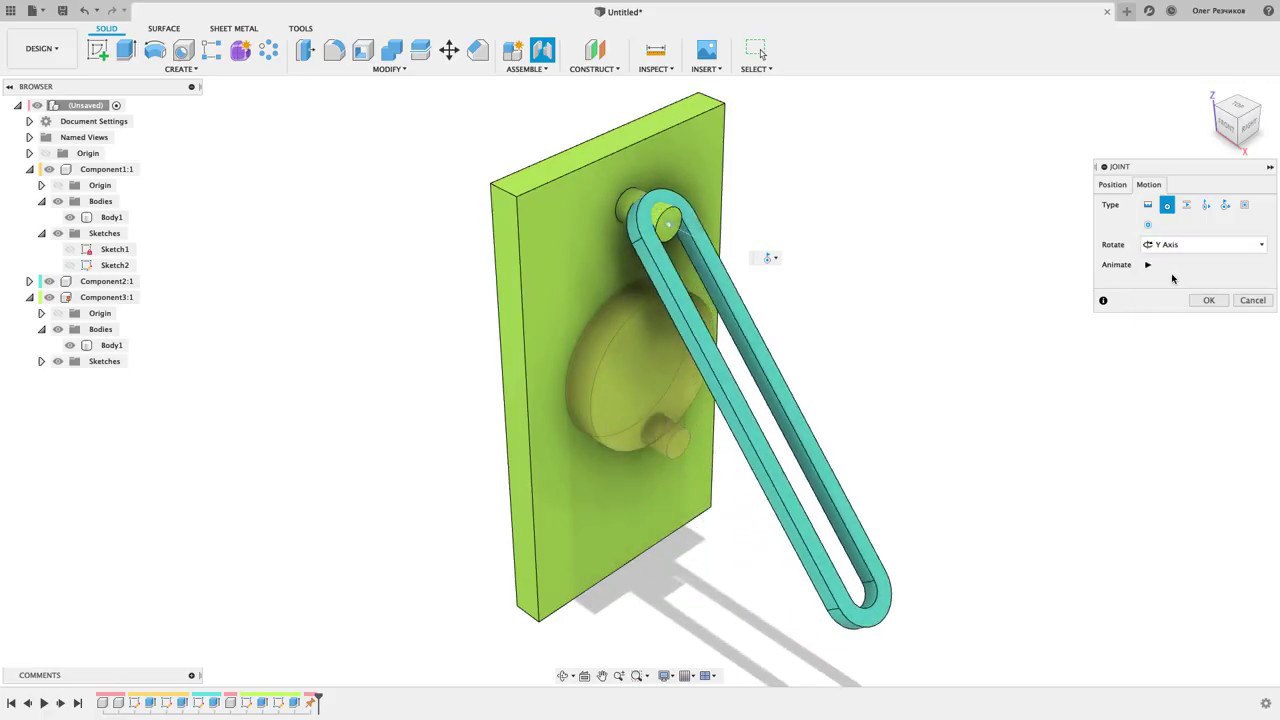Click Cancel in the Joint dialog
This screenshot has height=720, width=1280.
click(x=1252, y=300)
